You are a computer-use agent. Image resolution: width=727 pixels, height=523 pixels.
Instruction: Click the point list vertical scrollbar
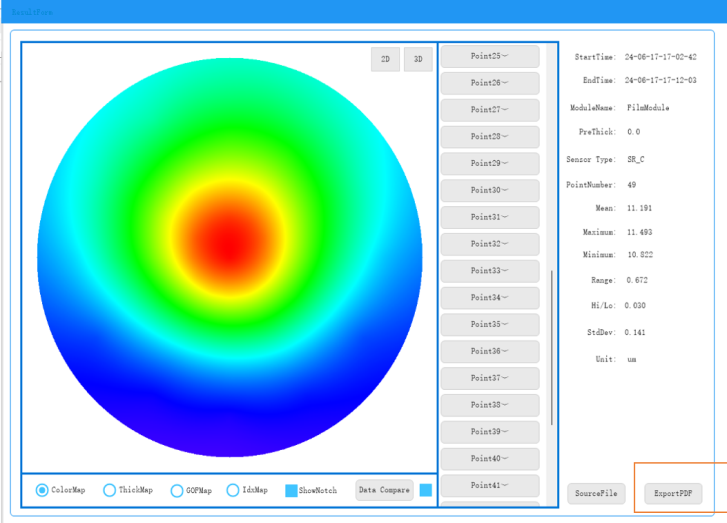click(x=552, y=345)
